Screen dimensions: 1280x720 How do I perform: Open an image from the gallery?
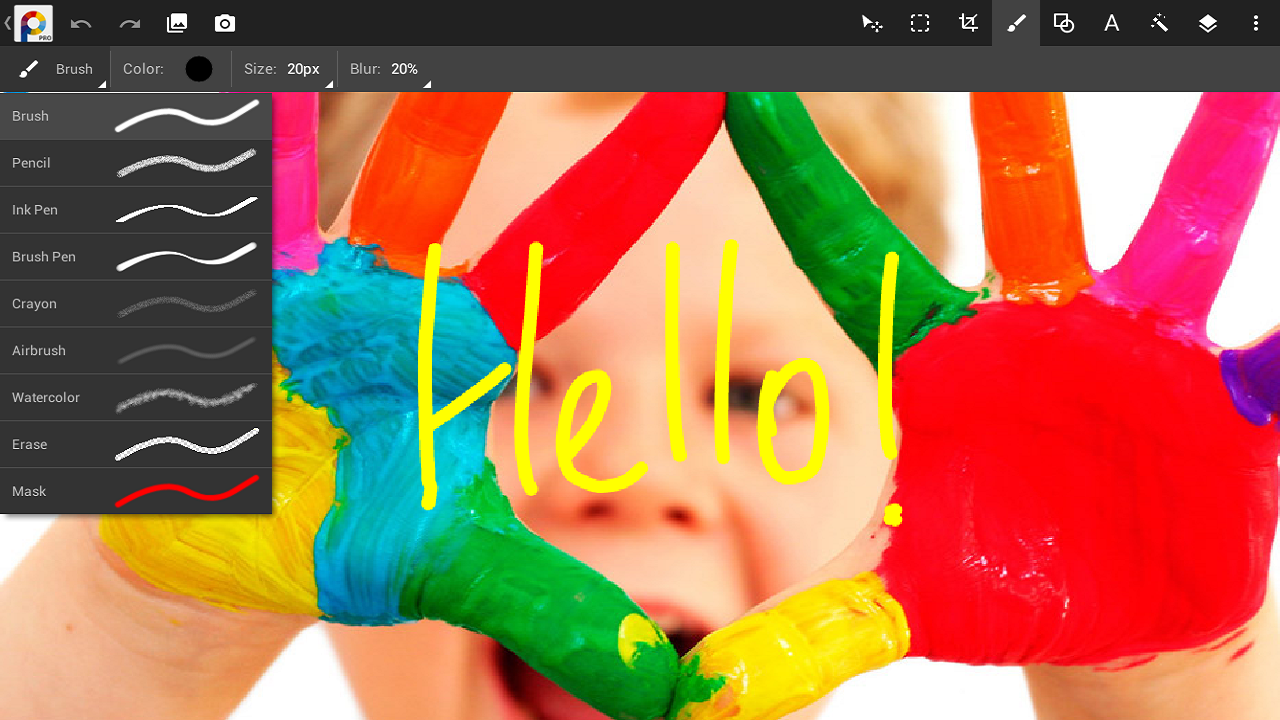[x=176, y=23]
